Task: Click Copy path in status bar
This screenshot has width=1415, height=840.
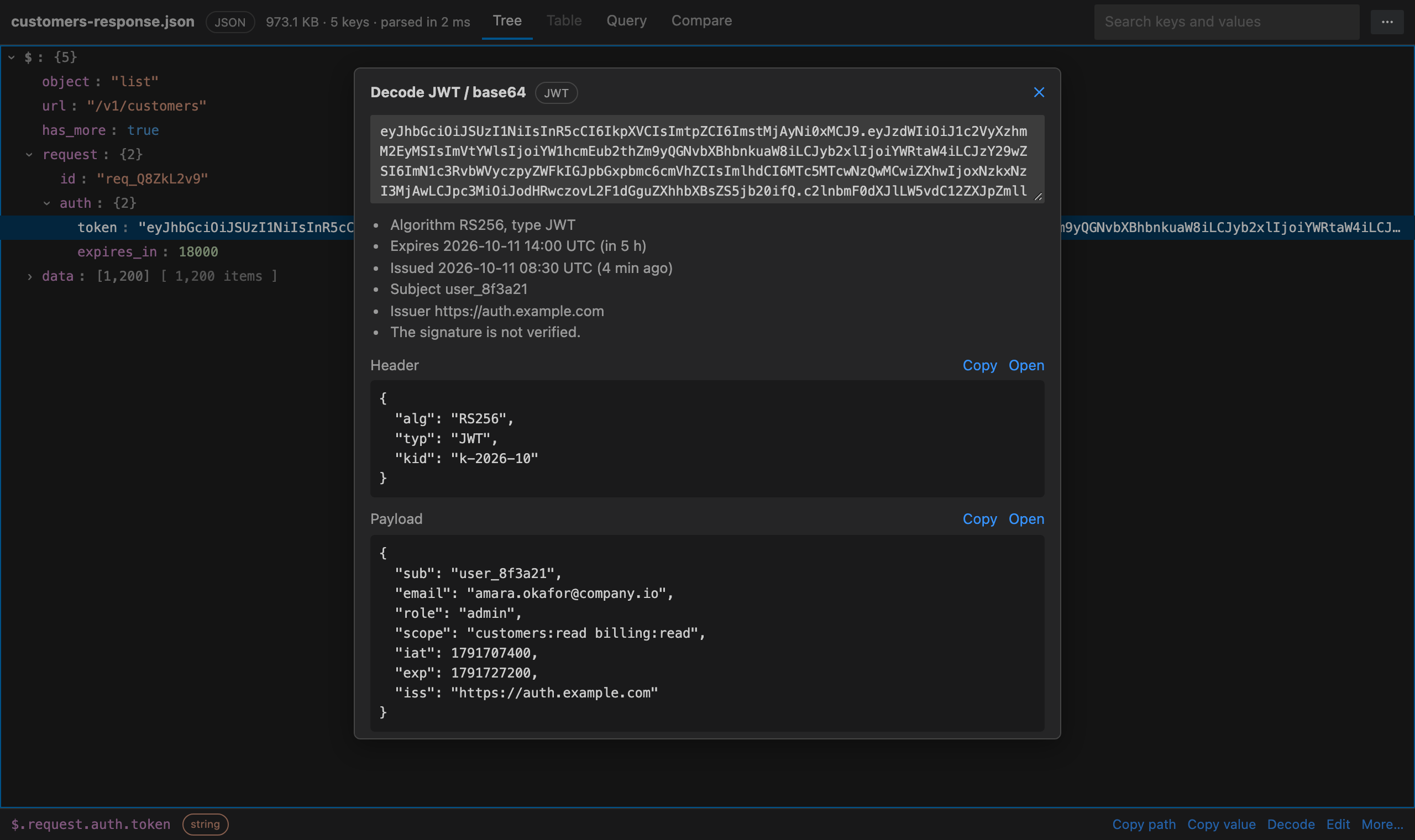Action: 1144,824
